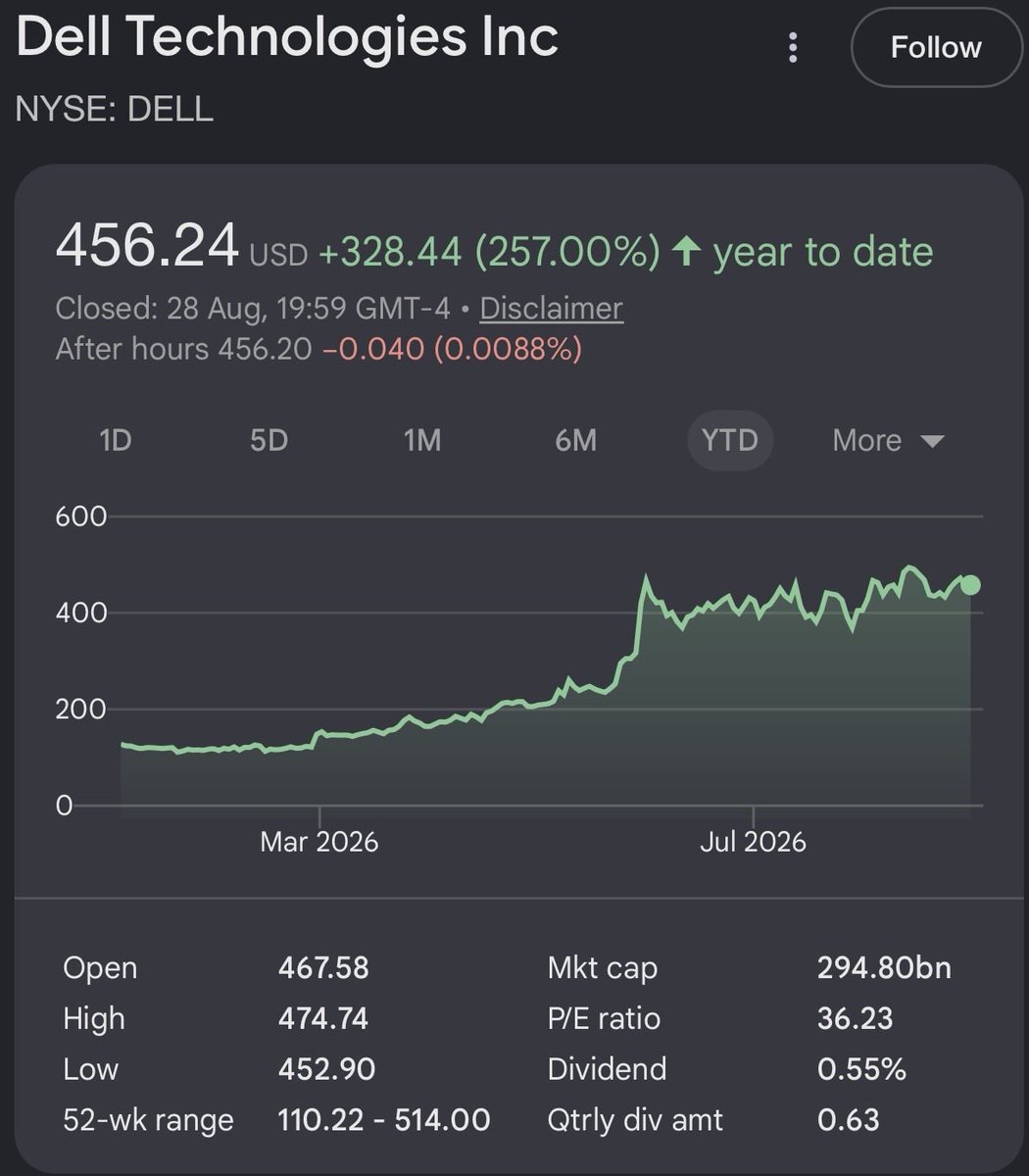
Task: Select the YTD chart range
Action: click(x=729, y=440)
